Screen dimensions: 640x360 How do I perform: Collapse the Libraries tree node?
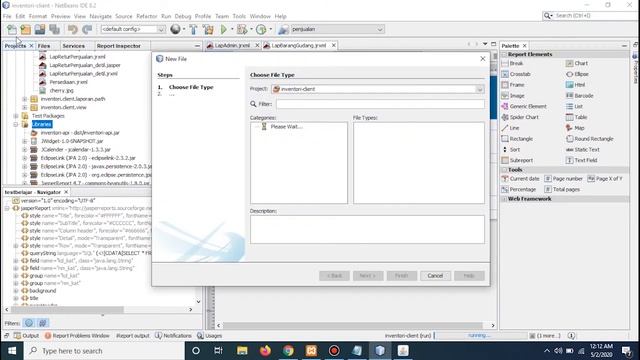pos(16,124)
